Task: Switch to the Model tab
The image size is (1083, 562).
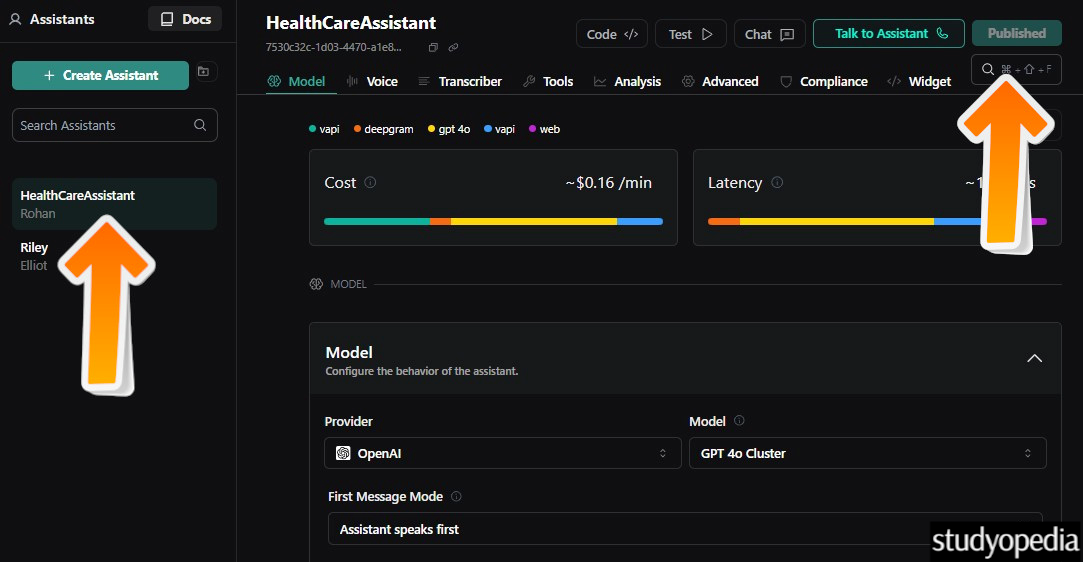Action: (x=296, y=81)
